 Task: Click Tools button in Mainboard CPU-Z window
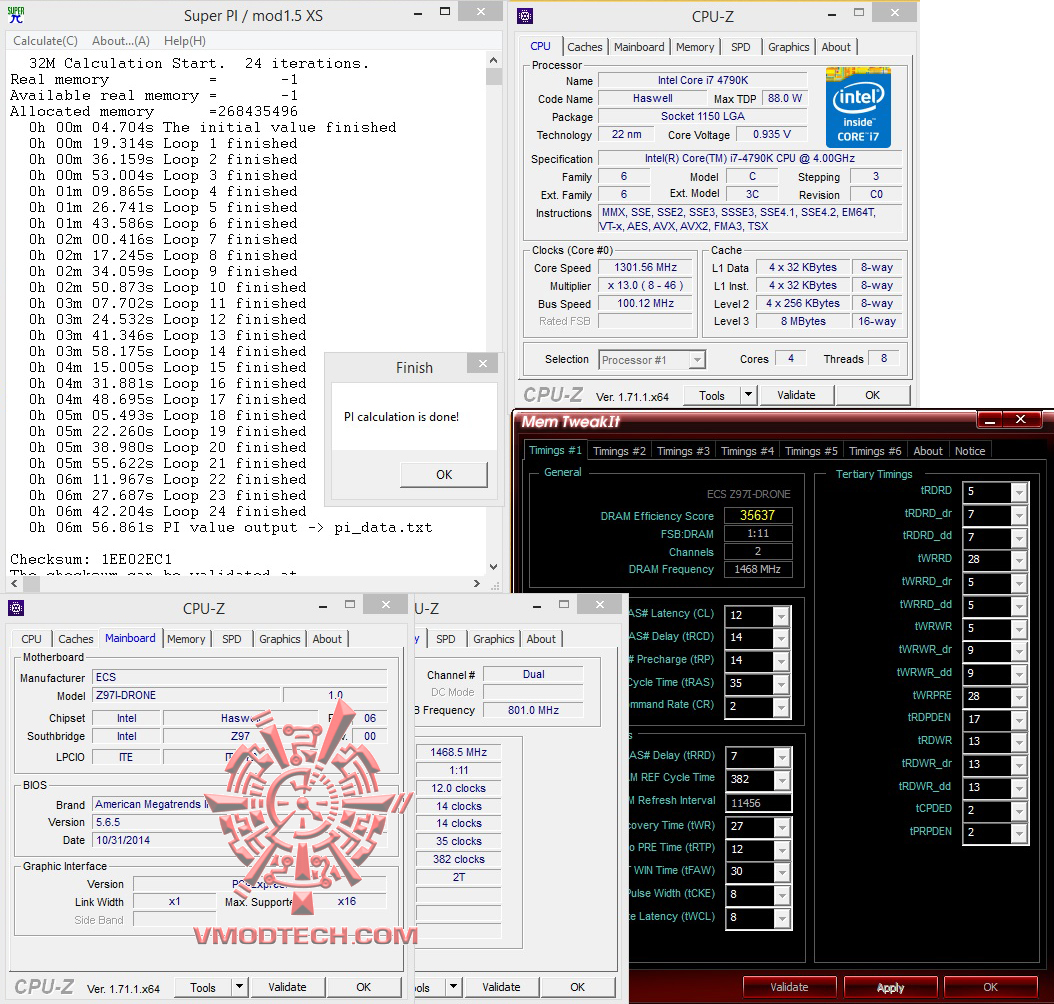tap(203, 987)
